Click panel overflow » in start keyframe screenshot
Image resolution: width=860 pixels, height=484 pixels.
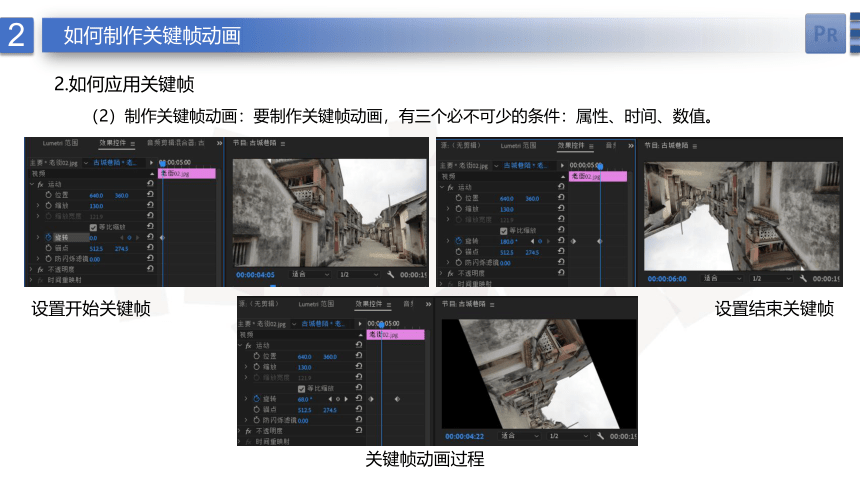219,143
